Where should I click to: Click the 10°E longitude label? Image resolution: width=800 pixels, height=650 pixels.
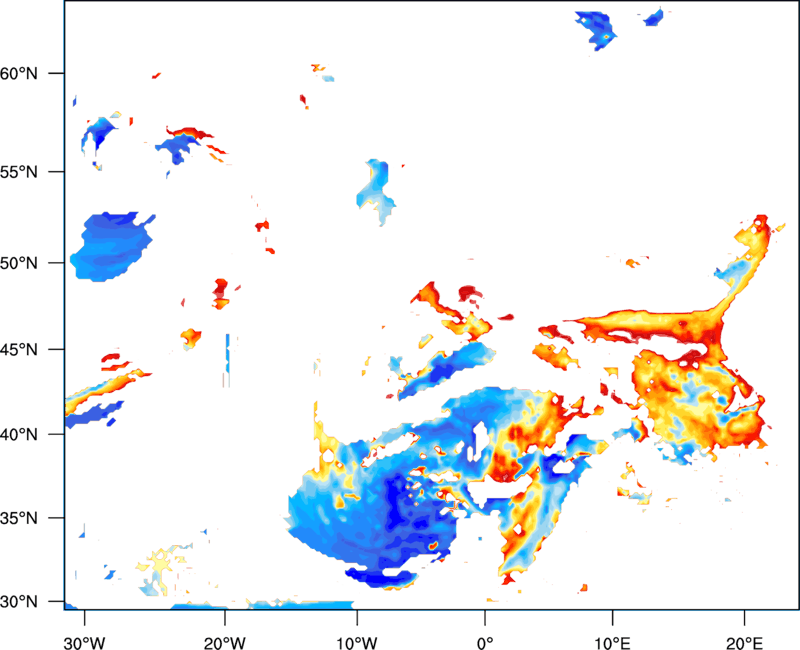(x=612, y=643)
